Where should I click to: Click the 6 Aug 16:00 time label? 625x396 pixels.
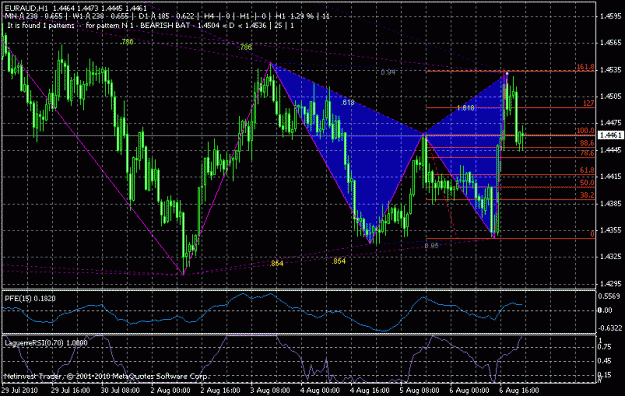pyautogui.click(x=519, y=390)
